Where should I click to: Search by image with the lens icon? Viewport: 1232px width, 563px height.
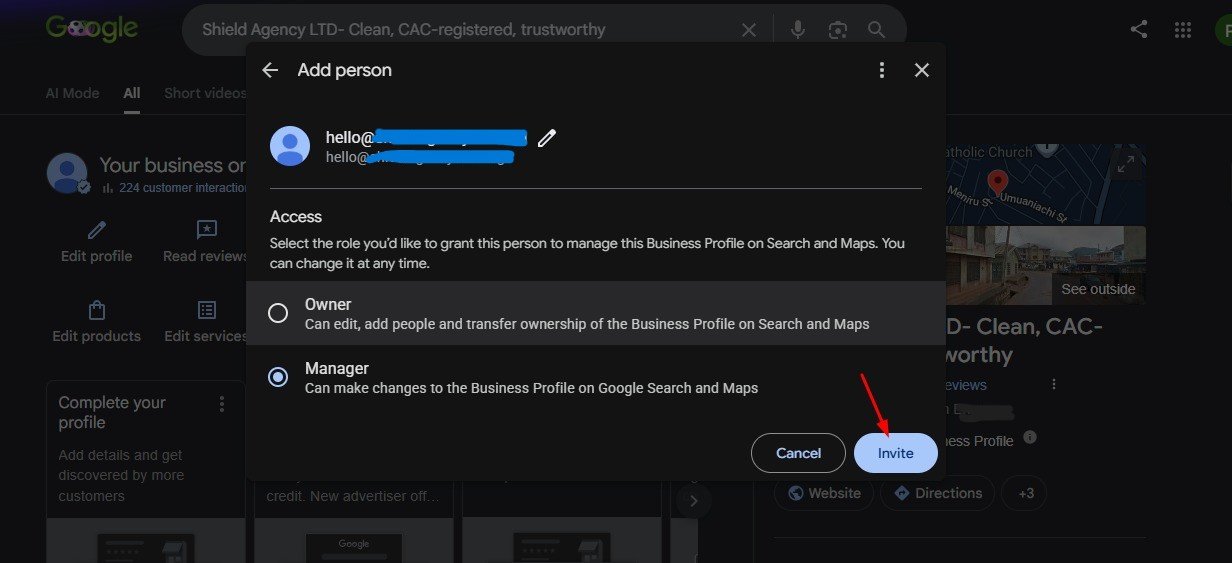pos(838,30)
